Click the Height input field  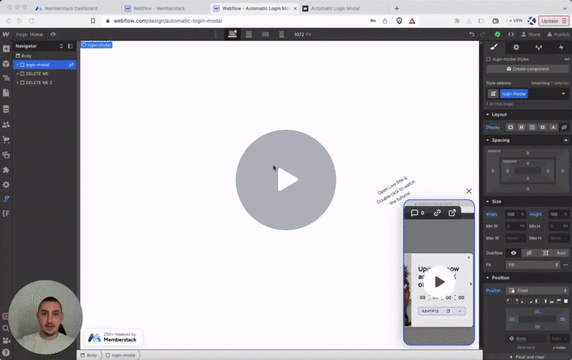pos(558,214)
